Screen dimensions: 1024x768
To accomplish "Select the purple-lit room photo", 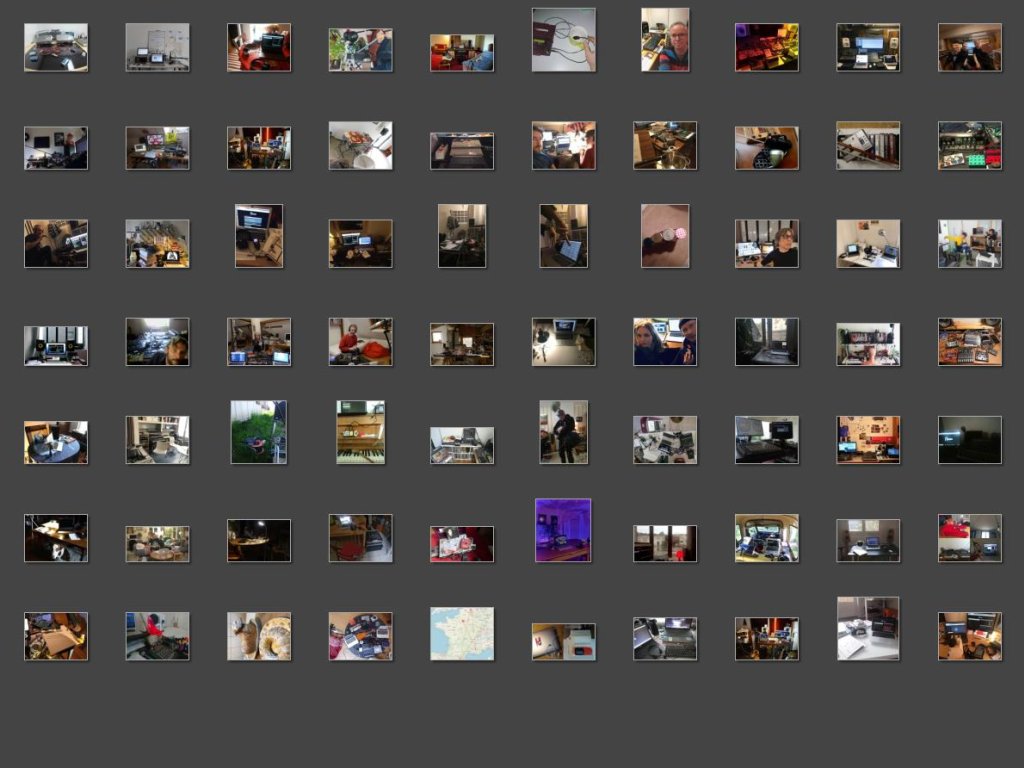I will 563,530.
